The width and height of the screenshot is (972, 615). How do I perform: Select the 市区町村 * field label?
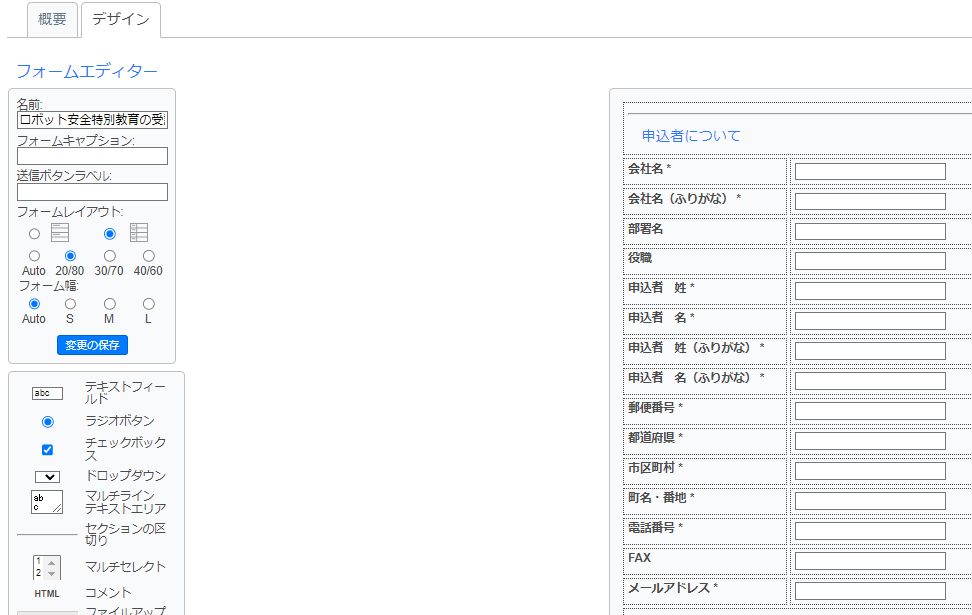(x=655, y=467)
